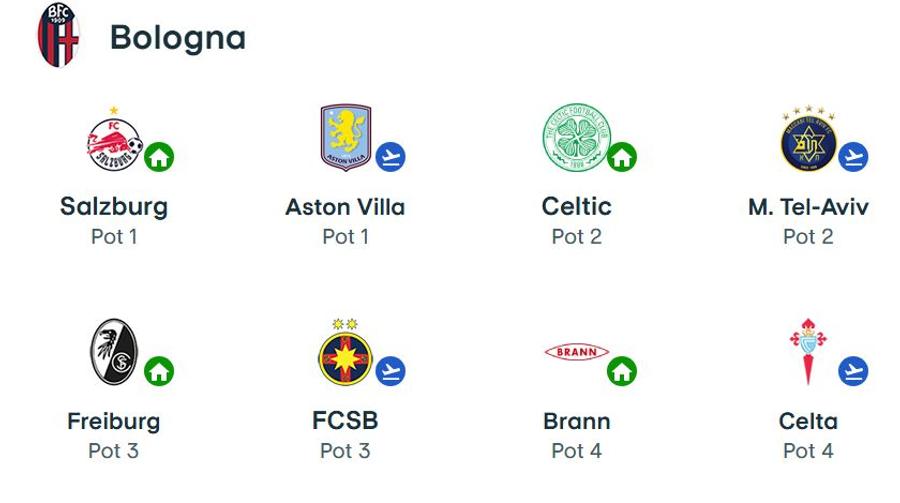Image resolution: width=900 pixels, height=503 pixels.
Task: Click the Freiburg club logo
Action: click(114, 352)
